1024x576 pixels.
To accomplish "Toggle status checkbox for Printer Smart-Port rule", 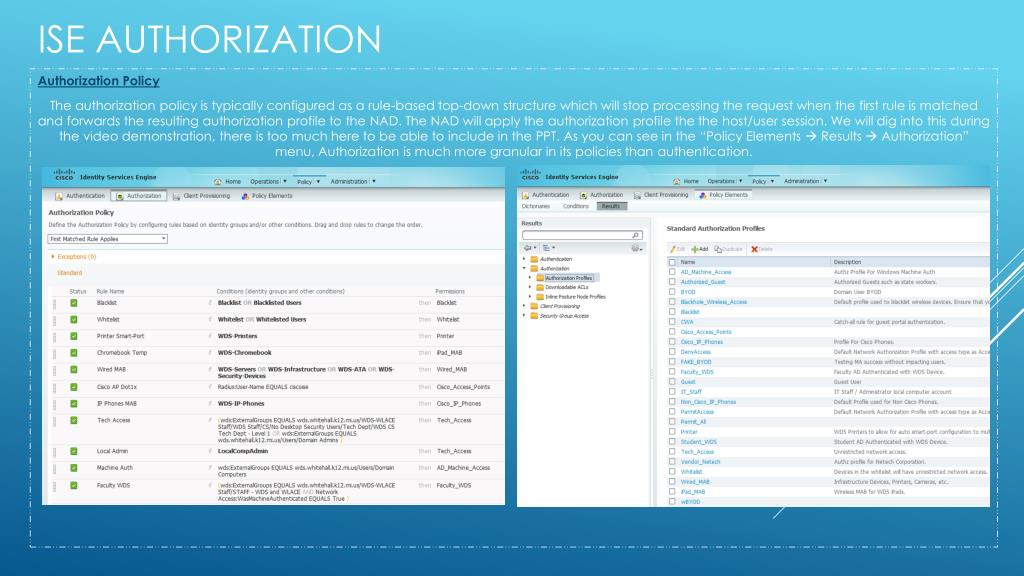I will pyautogui.click(x=74, y=336).
